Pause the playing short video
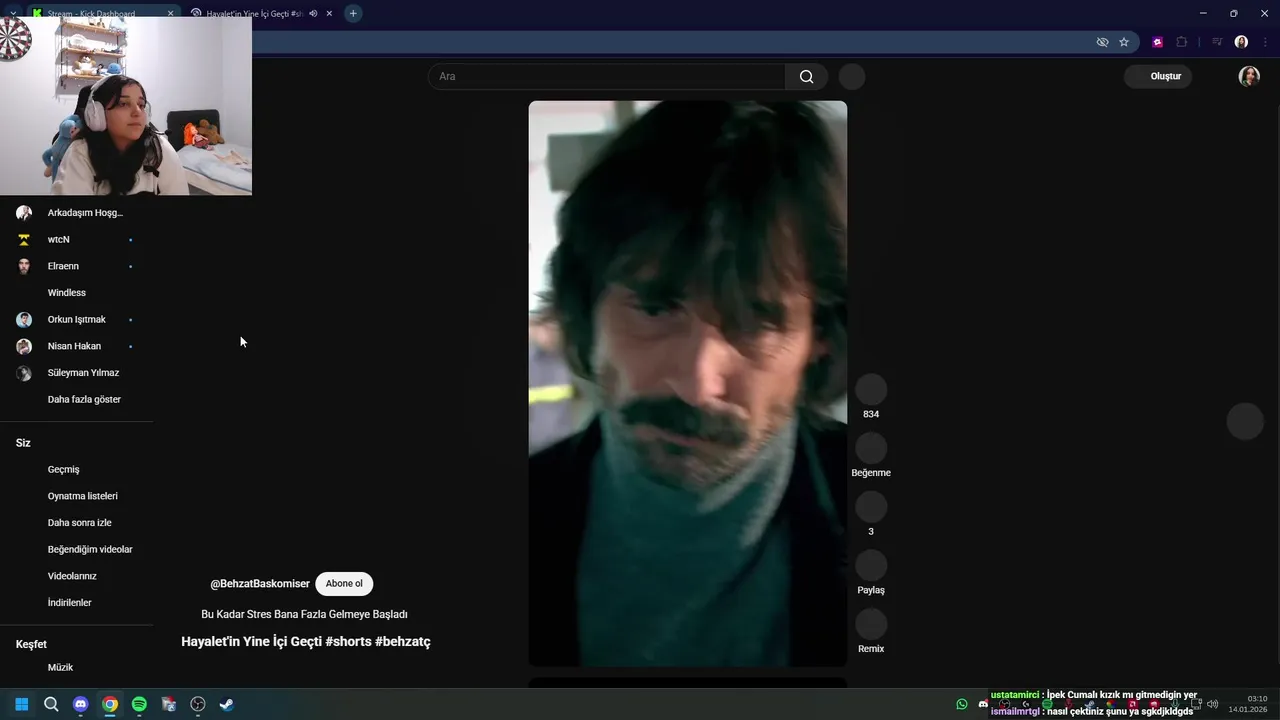 coord(687,383)
